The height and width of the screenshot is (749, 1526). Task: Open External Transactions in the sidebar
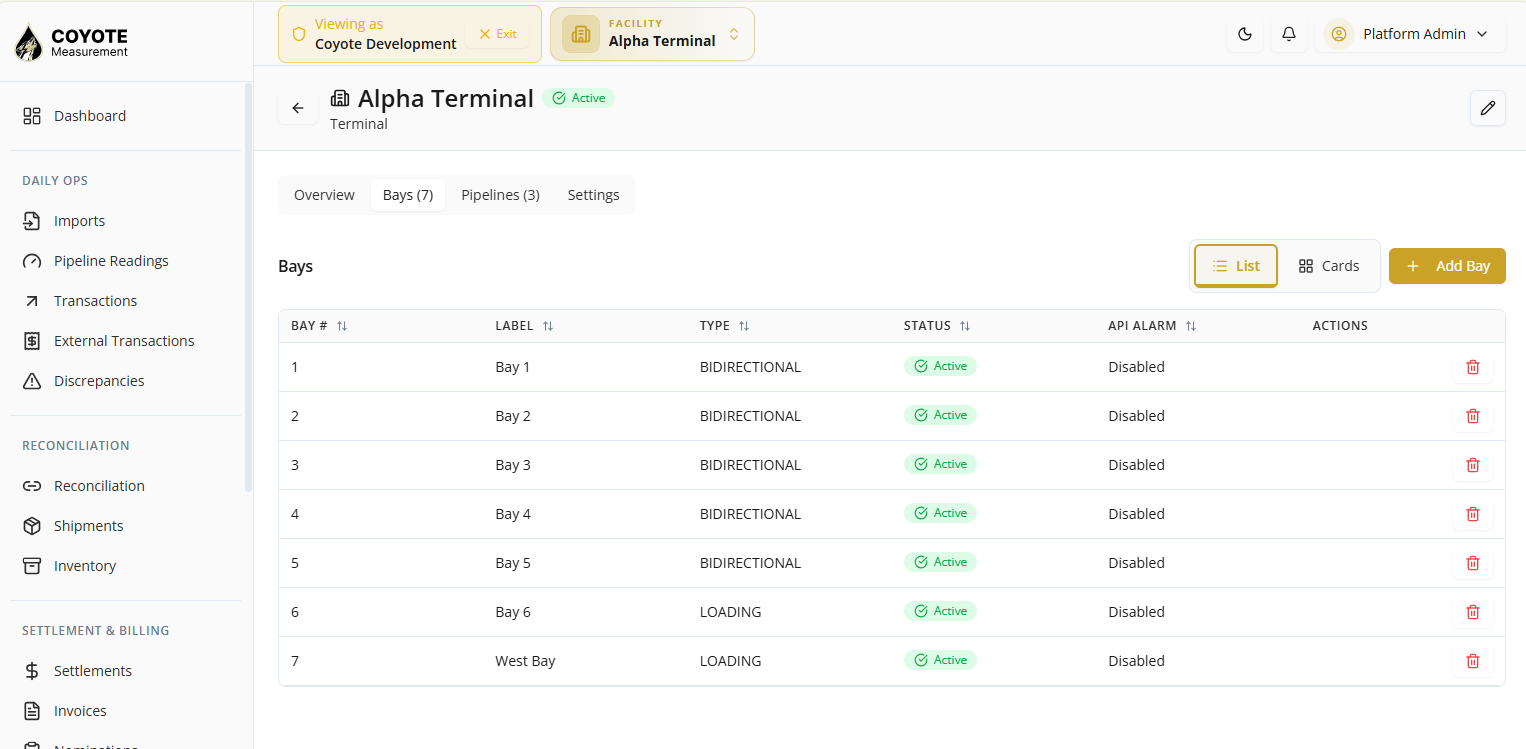pyautogui.click(x=125, y=341)
